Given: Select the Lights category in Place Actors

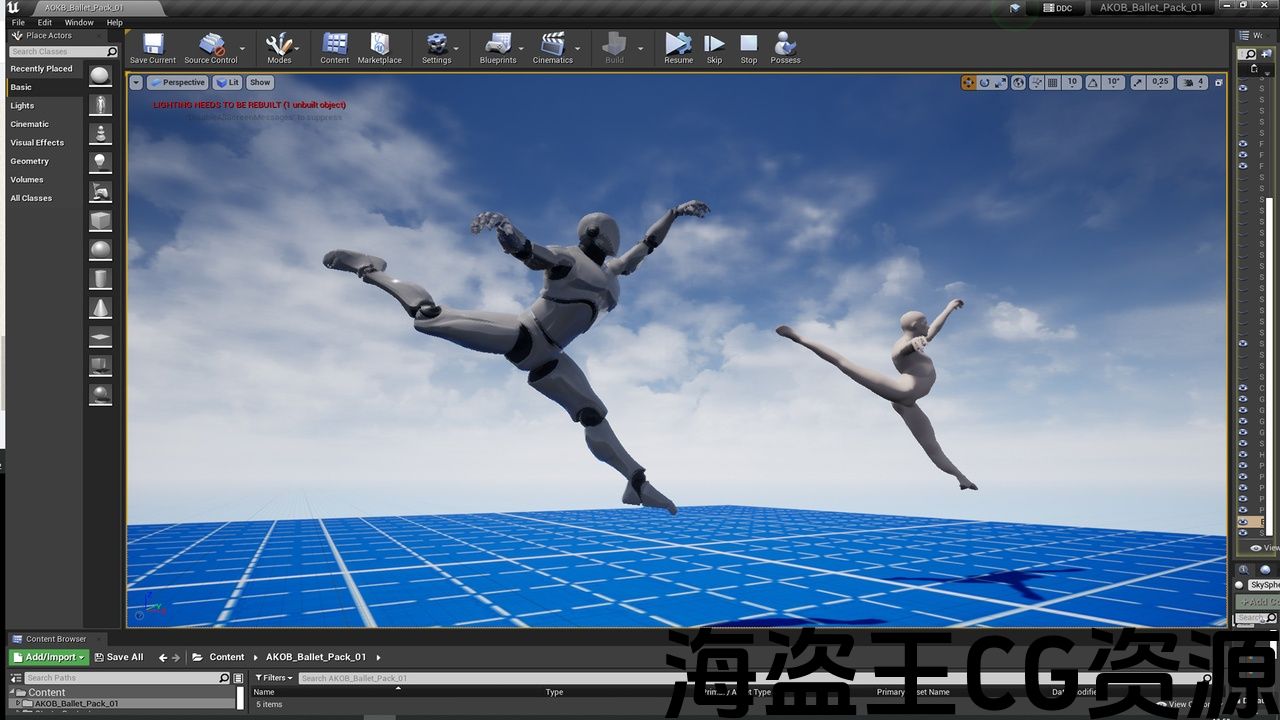Looking at the screenshot, I should point(22,106).
